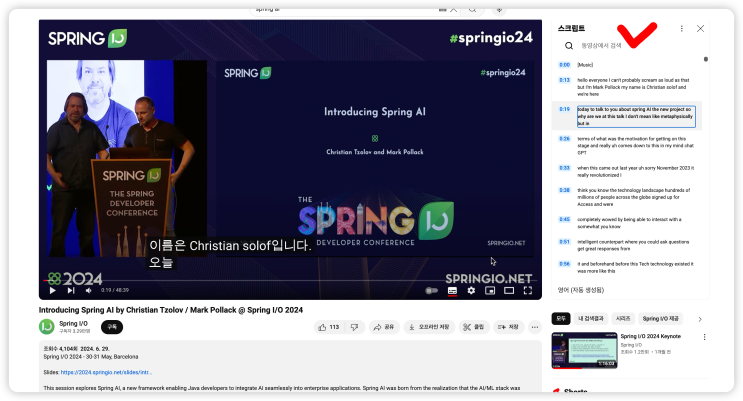Open transcript language dropdown 영어 (자동 생성됨)
Screen dimensions: 743x401
[x=581, y=290]
